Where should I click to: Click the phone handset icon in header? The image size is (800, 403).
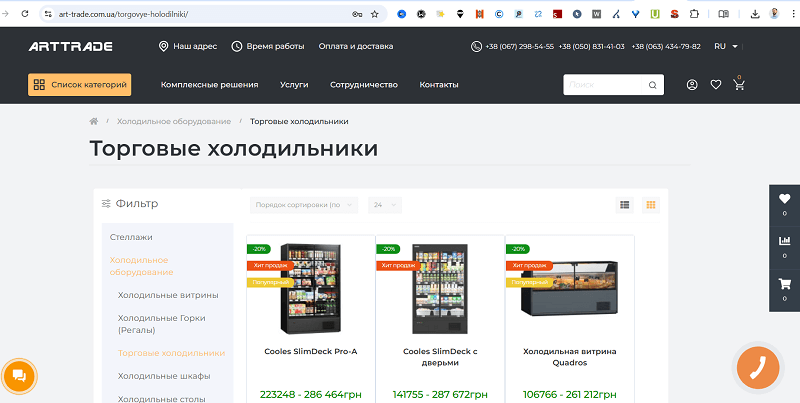[476, 46]
